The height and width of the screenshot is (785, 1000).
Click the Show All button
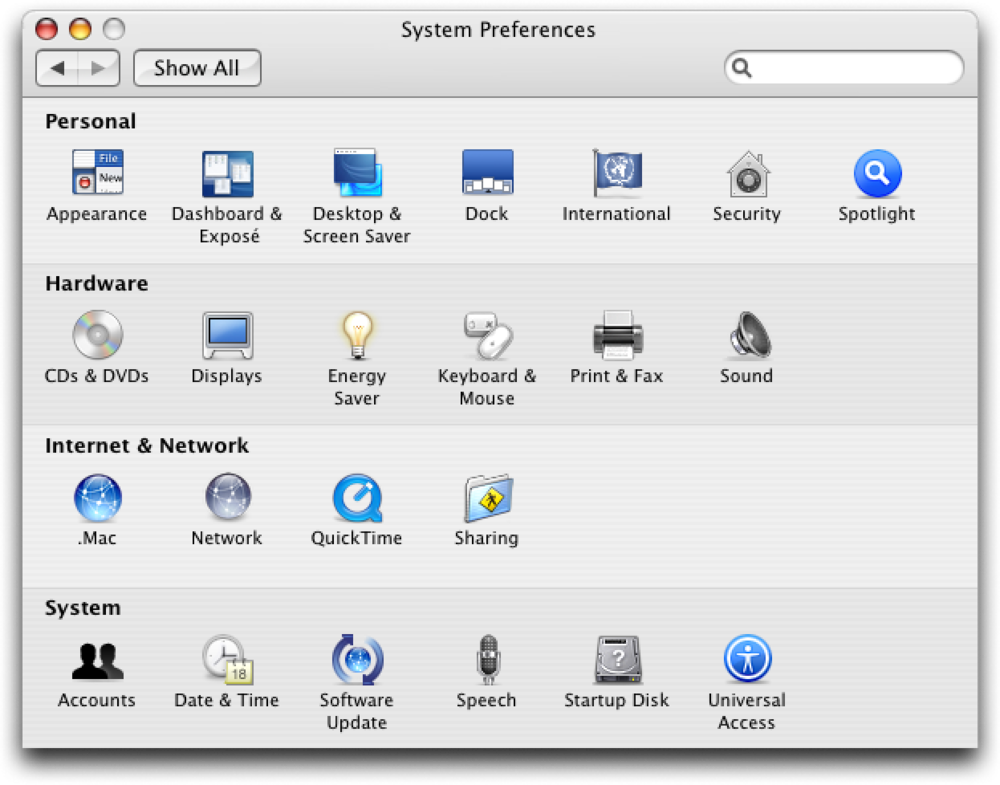click(x=197, y=68)
